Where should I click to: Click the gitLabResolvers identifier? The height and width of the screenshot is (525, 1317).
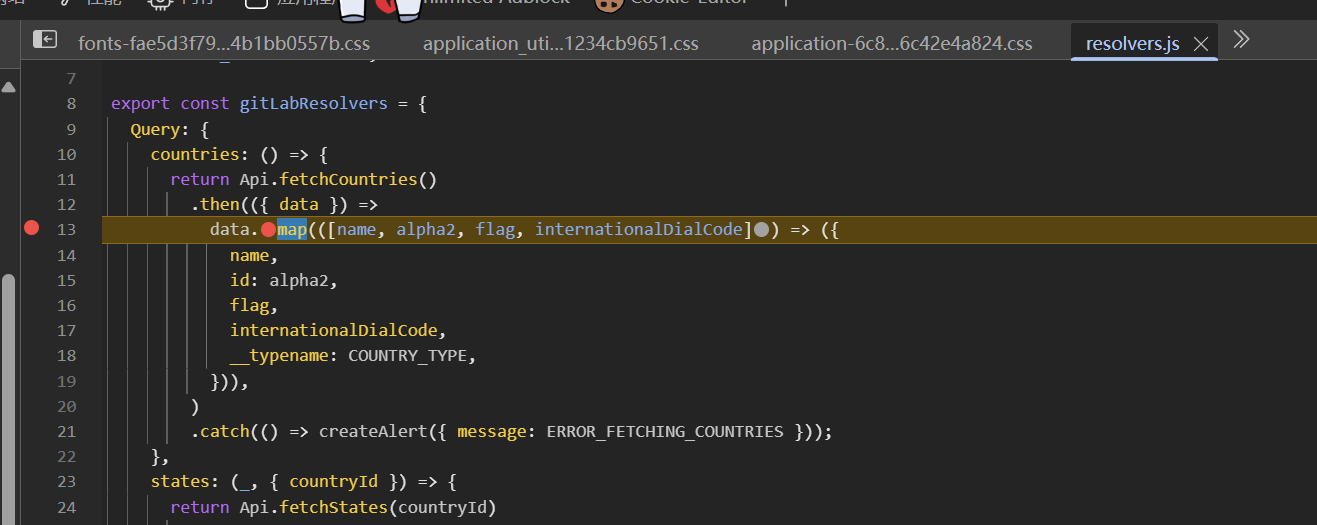pyautogui.click(x=313, y=104)
